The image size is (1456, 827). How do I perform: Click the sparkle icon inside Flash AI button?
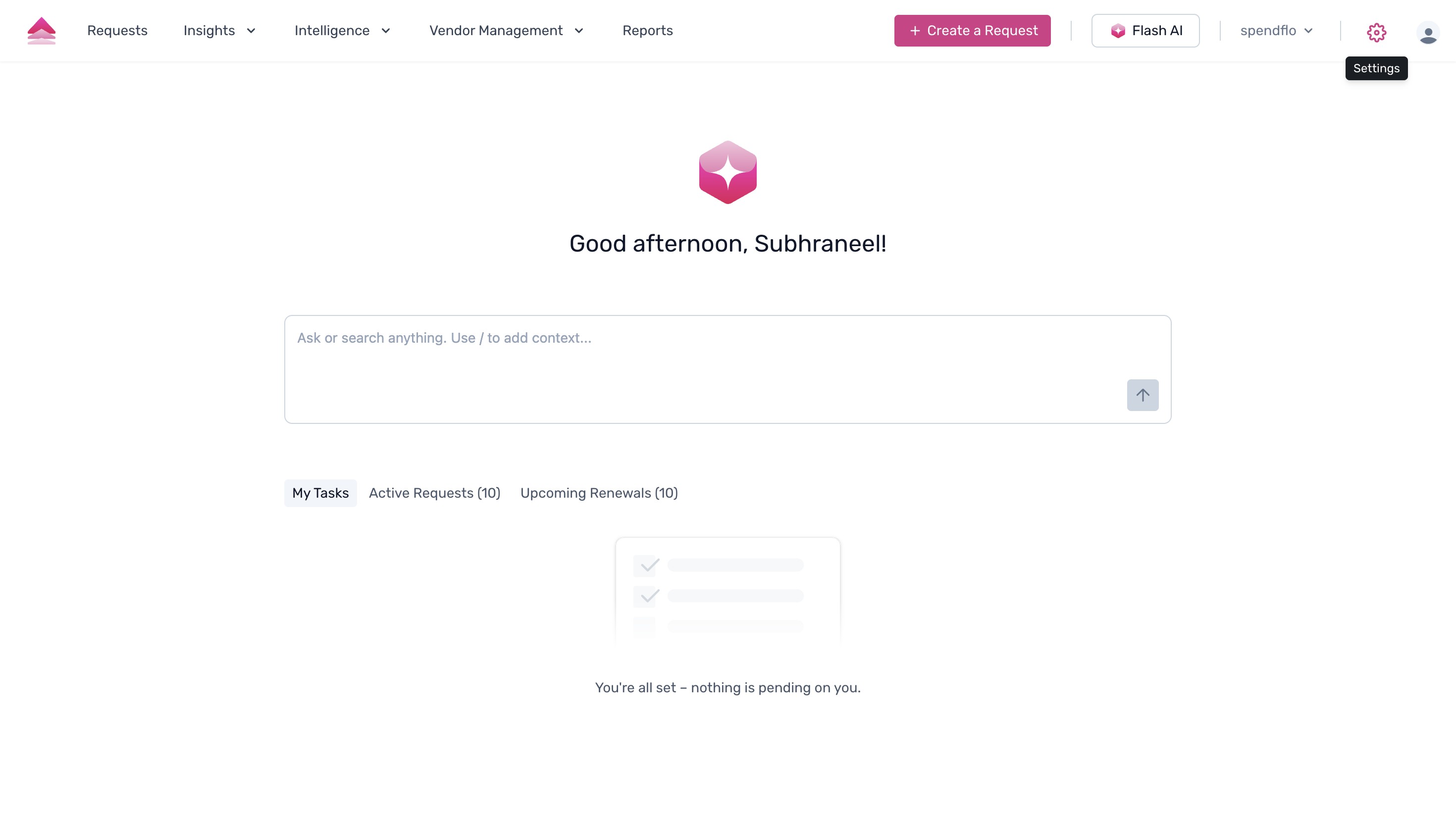click(x=1118, y=31)
